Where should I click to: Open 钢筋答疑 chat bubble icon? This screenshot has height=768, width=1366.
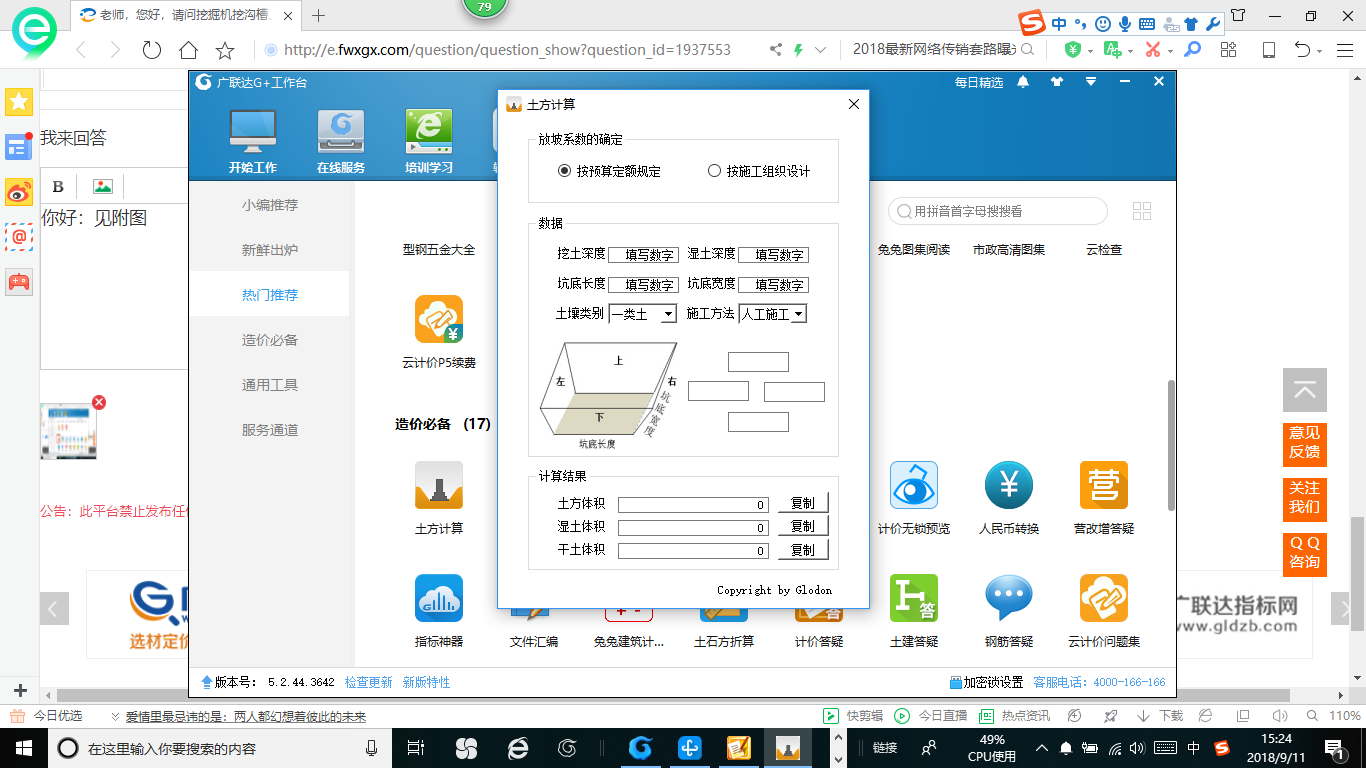click(1009, 599)
